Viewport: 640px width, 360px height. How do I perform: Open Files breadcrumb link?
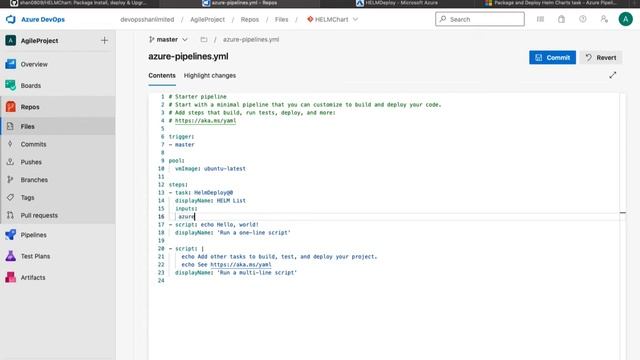click(x=281, y=19)
